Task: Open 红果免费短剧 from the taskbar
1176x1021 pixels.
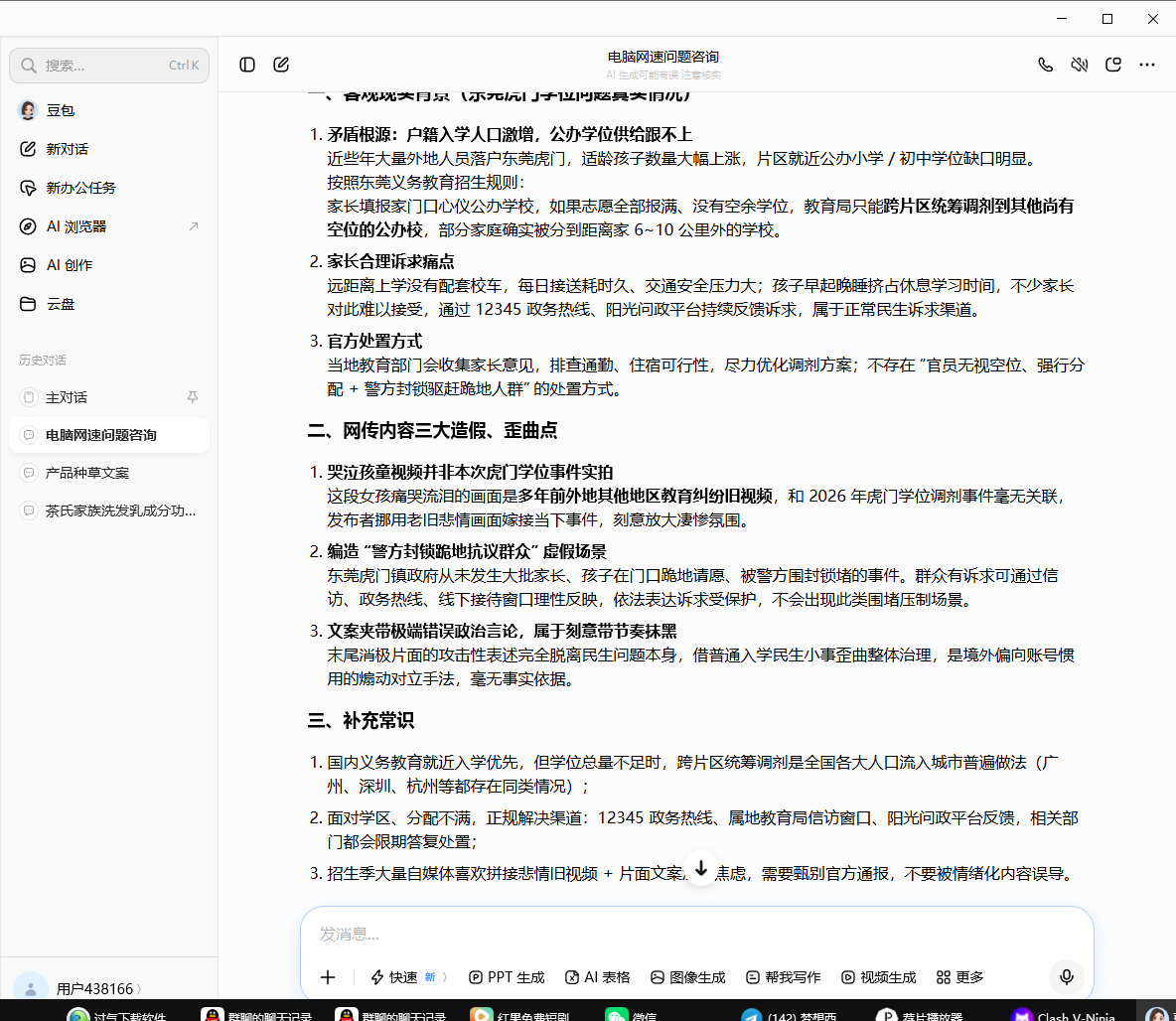Action: (520, 1014)
